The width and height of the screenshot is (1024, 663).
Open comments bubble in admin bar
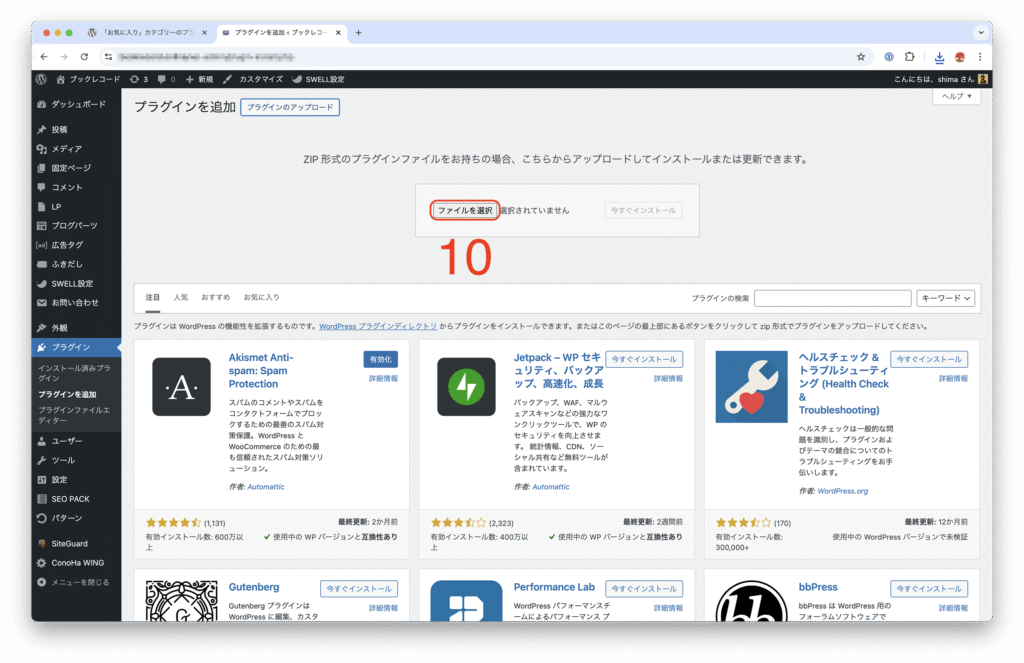[x=167, y=79]
